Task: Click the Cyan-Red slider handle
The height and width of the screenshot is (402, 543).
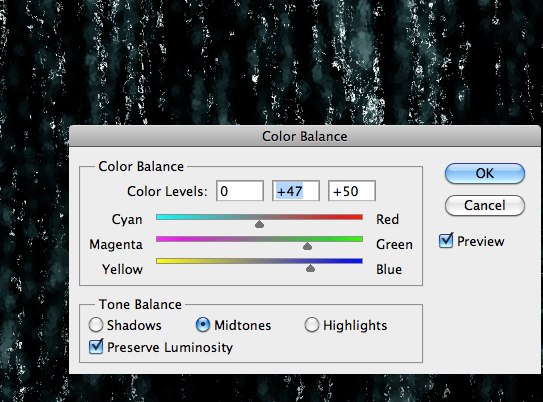Action: 259,224
